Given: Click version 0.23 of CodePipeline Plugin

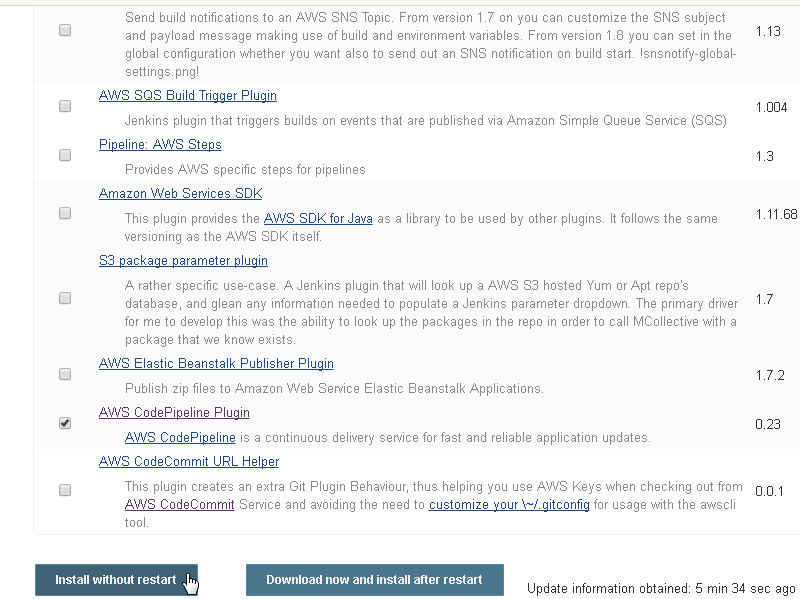Looking at the screenshot, I should [x=768, y=424].
